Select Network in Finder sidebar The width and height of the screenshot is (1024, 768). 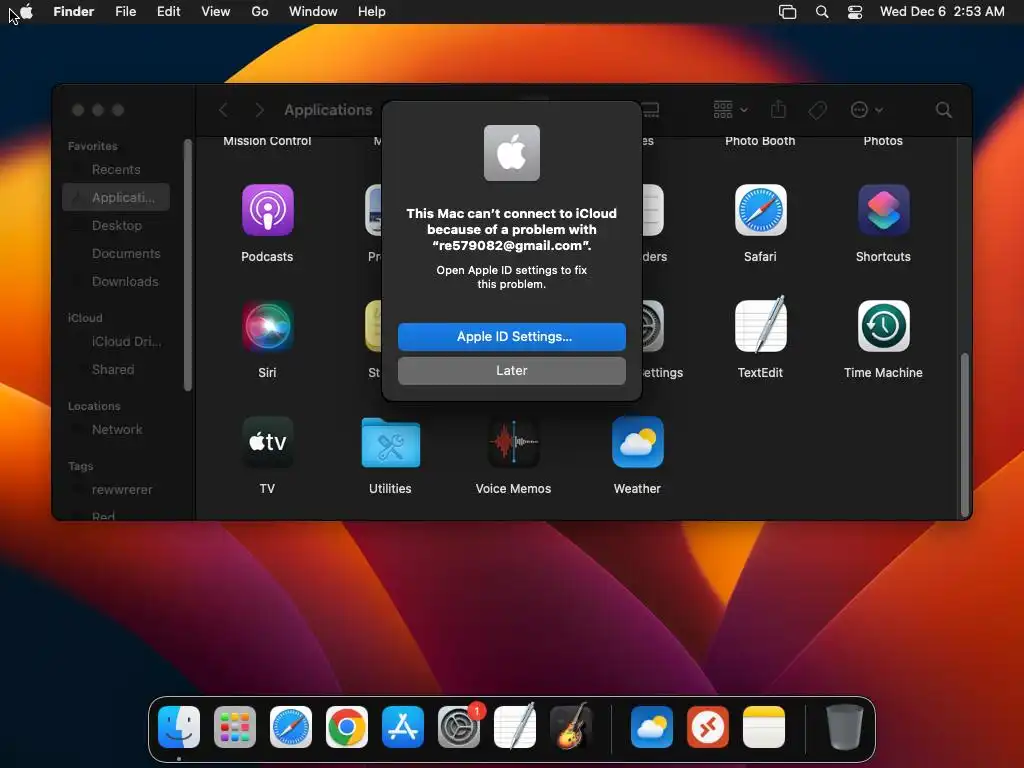(x=116, y=430)
